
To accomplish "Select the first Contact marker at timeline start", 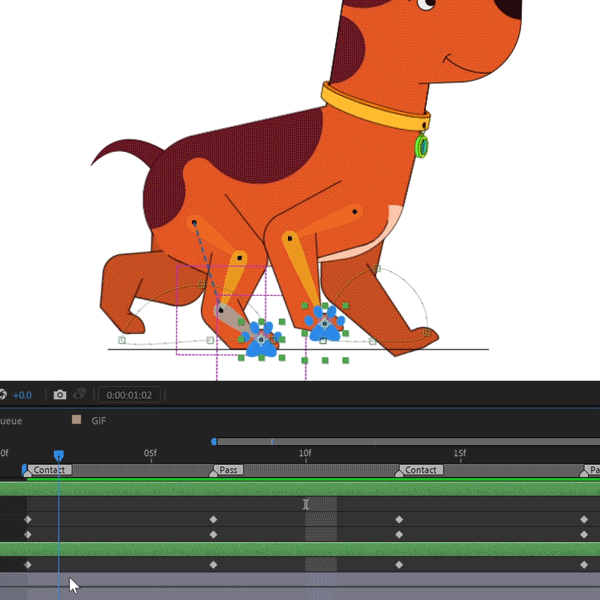I will click(x=49, y=470).
